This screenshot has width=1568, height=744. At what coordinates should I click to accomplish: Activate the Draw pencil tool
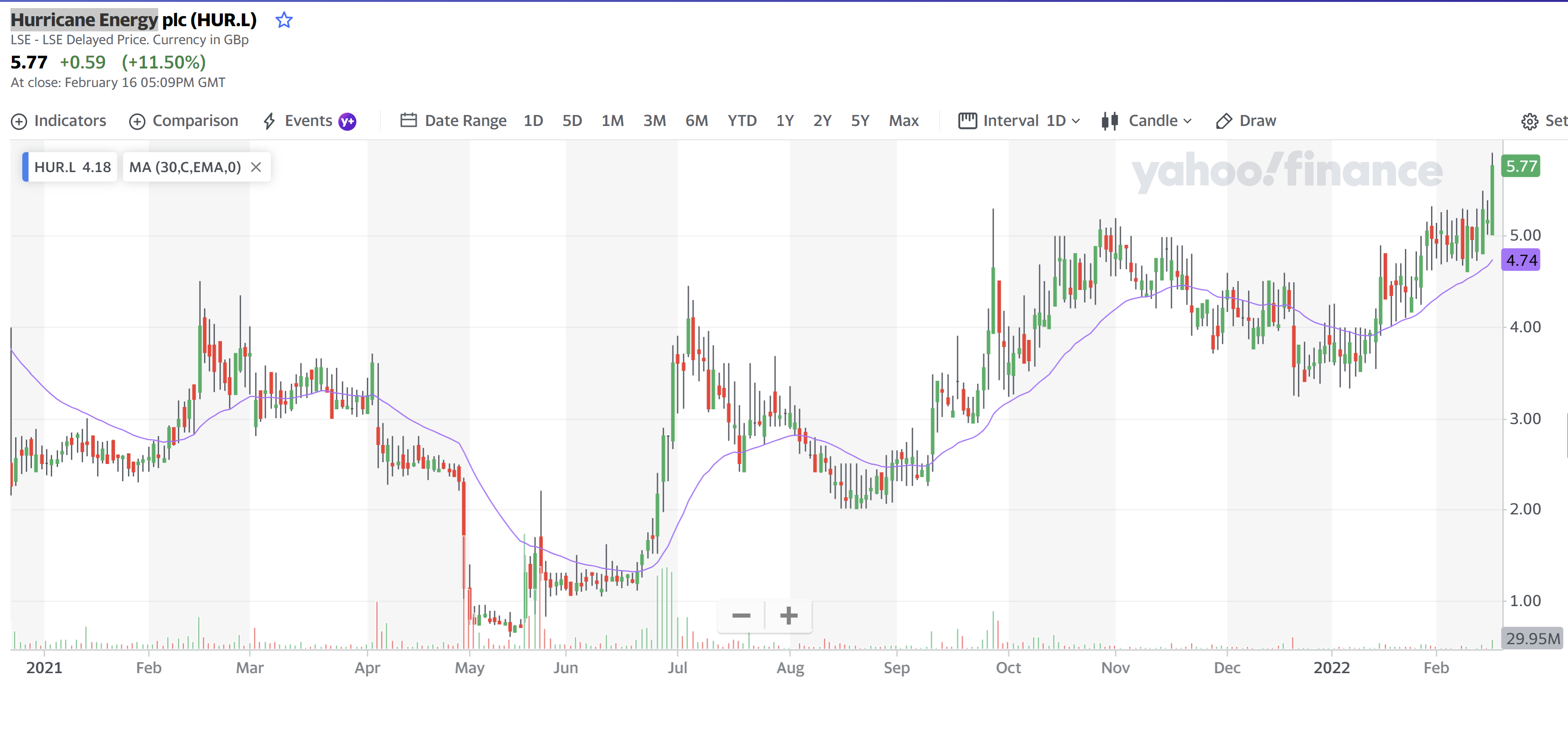click(x=1245, y=121)
